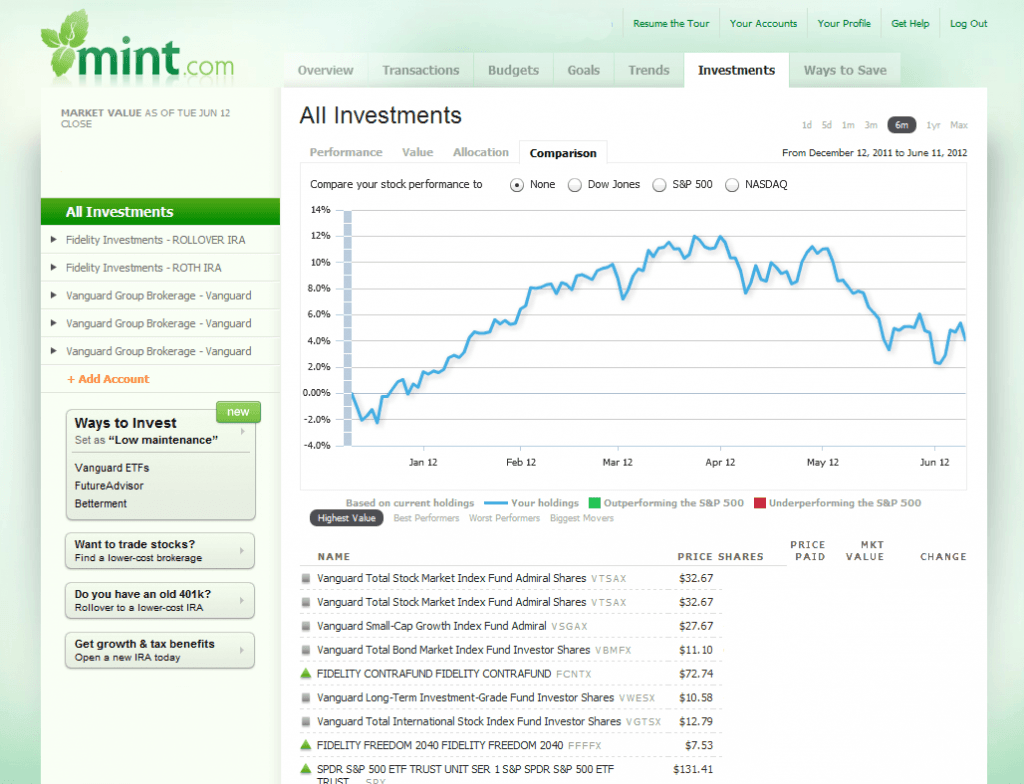This screenshot has height=784, width=1024.
Task: Show Best Performers list
Action: coord(426,518)
